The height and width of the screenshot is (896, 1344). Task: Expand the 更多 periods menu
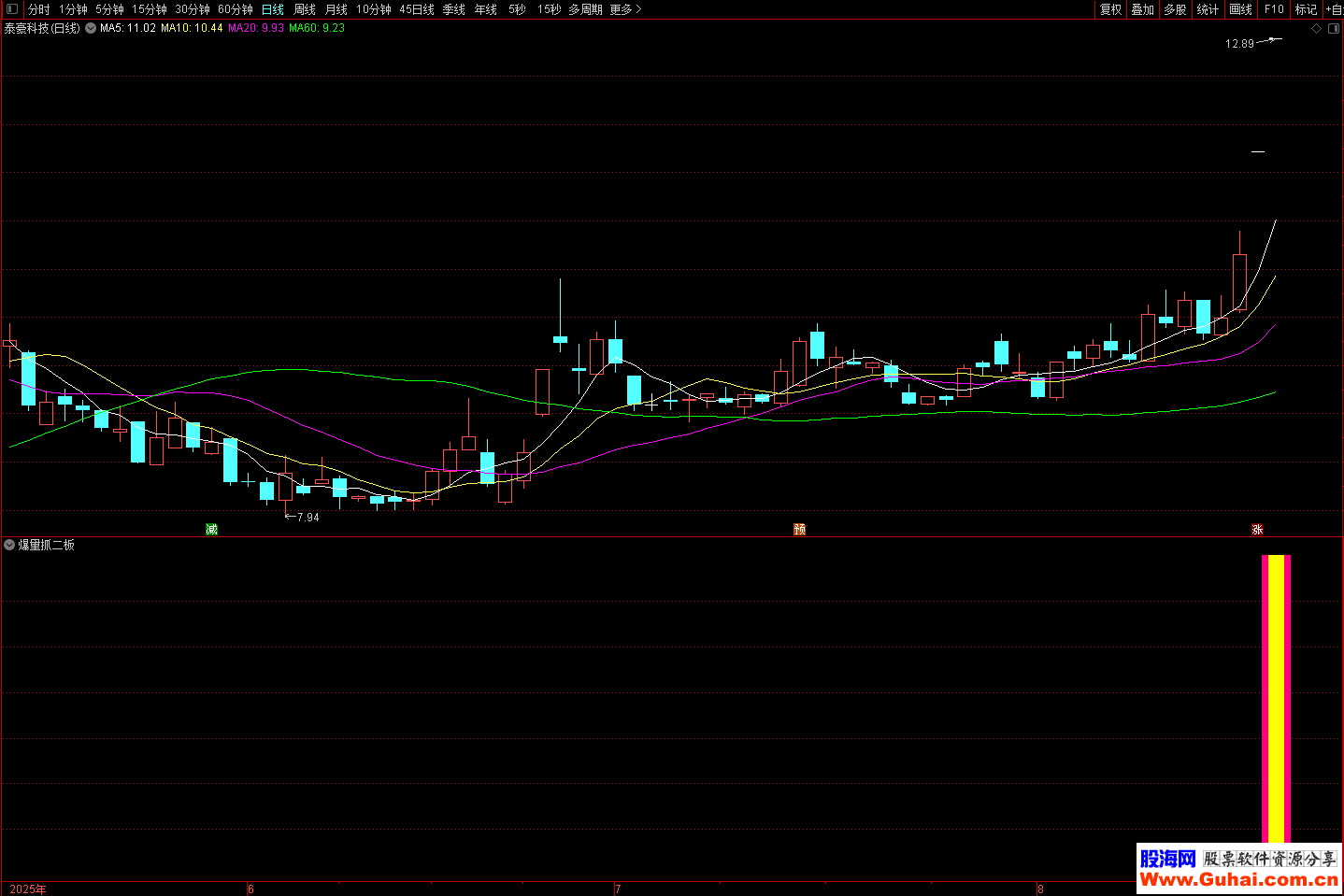click(625, 9)
